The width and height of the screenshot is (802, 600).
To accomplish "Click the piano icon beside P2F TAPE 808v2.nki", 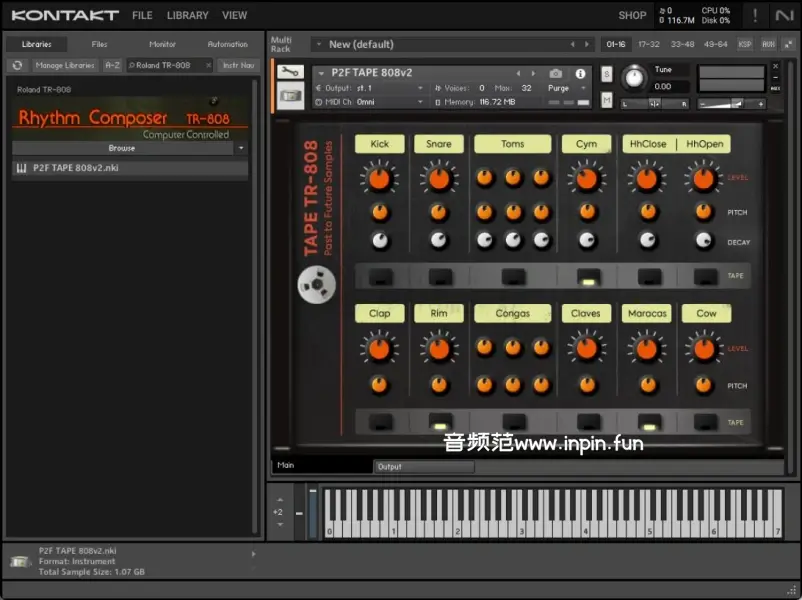I will click(x=21, y=169).
